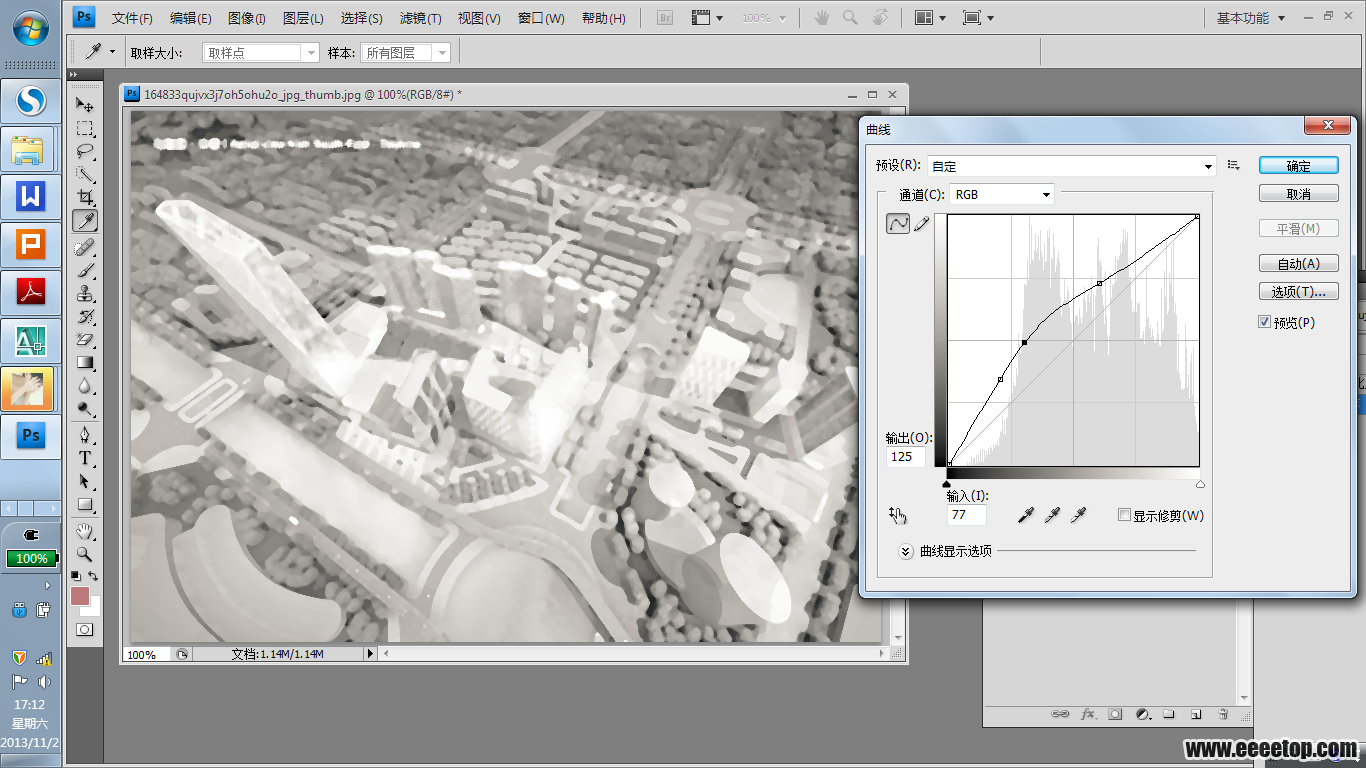Select the Healing Brush tool
Viewport: 1366px width, 768px height.
coord(85,247)
